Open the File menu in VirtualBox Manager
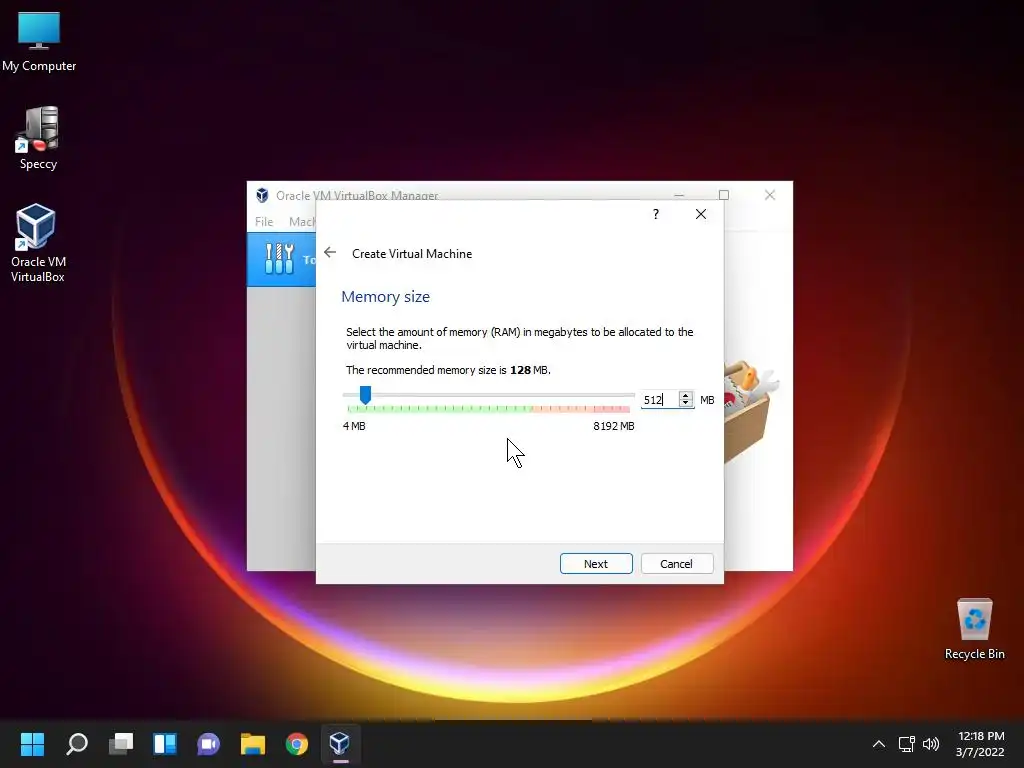The width and height of the screenshot is (1024, 768). 264,222
